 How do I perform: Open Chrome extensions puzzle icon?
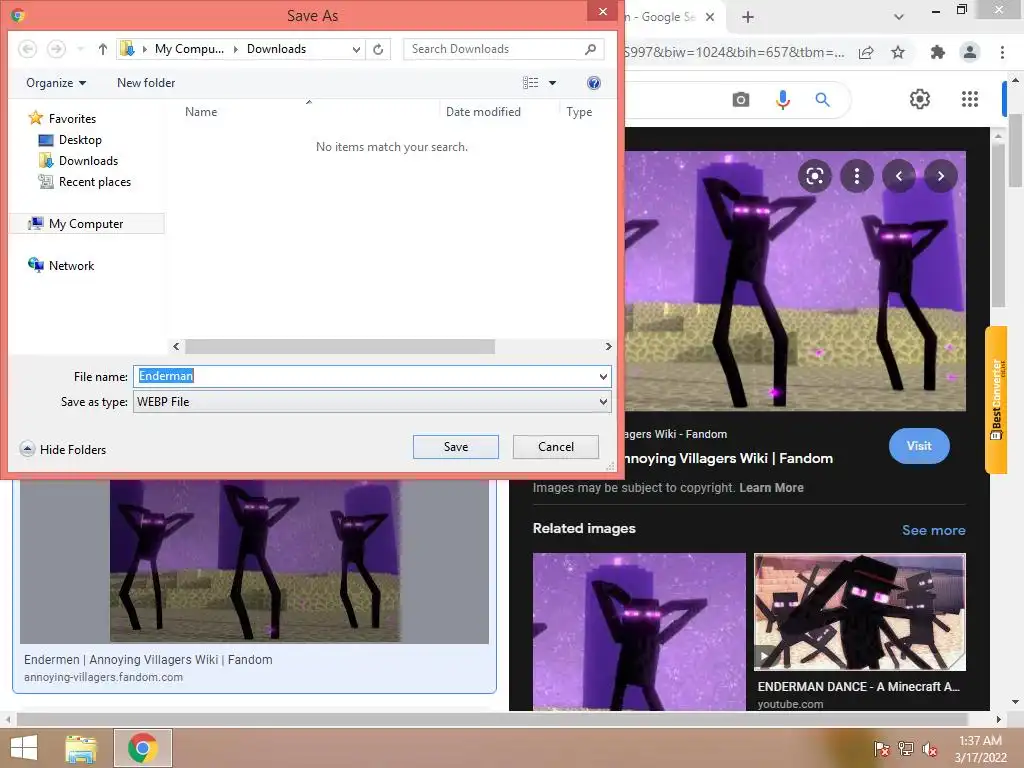pos(938,52)
